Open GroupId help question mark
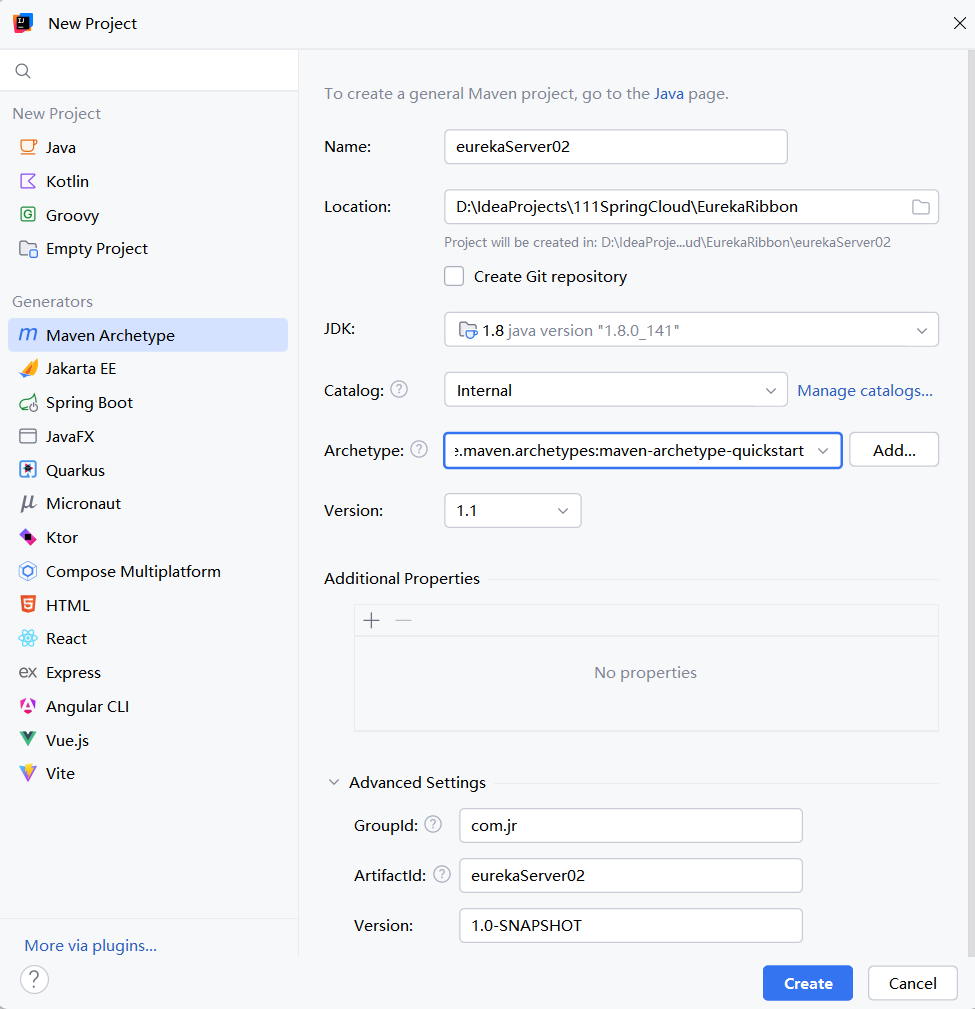This screenshot has width=975, height=1009. pyautogui.click(x=433, y=824)
